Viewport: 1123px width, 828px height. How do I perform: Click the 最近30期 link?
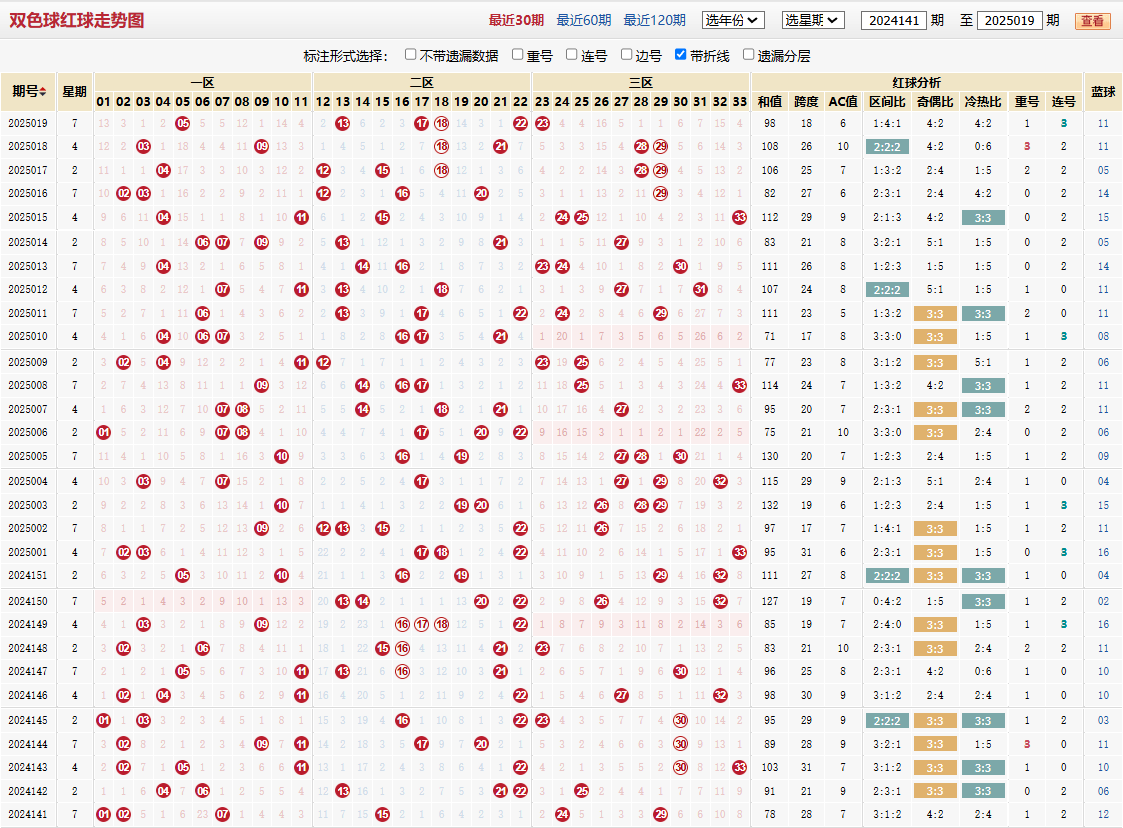click(x=516, y=20)
